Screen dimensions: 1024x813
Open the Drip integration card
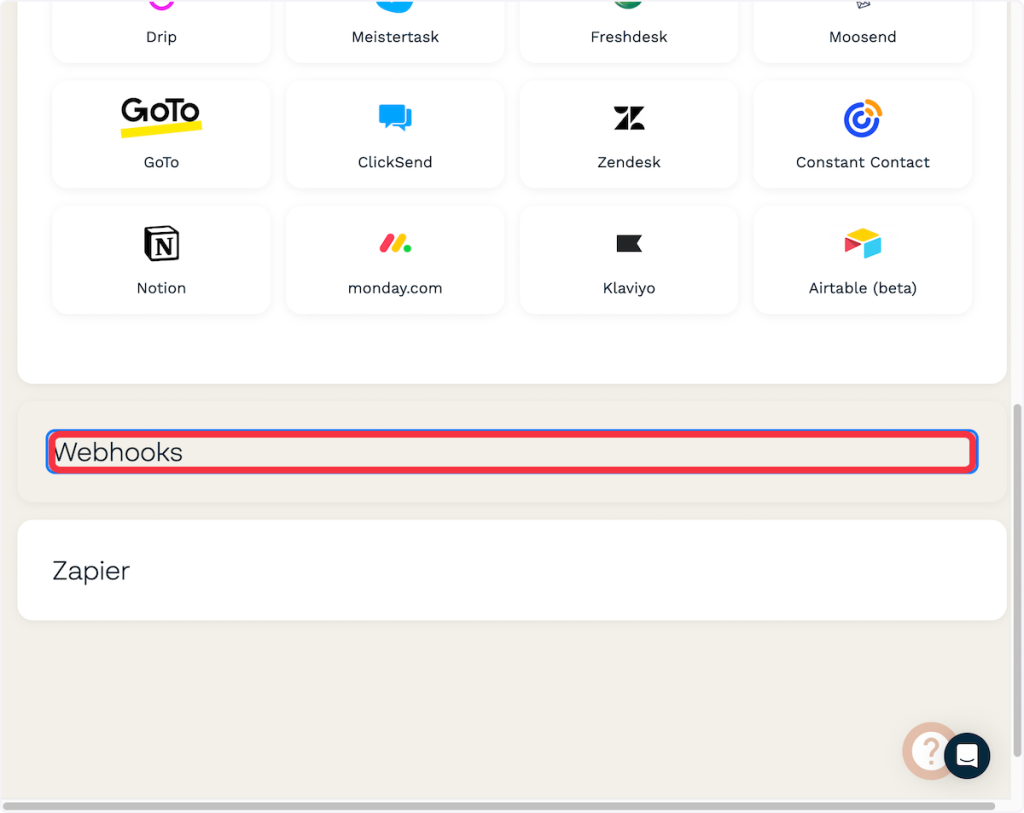161,30
